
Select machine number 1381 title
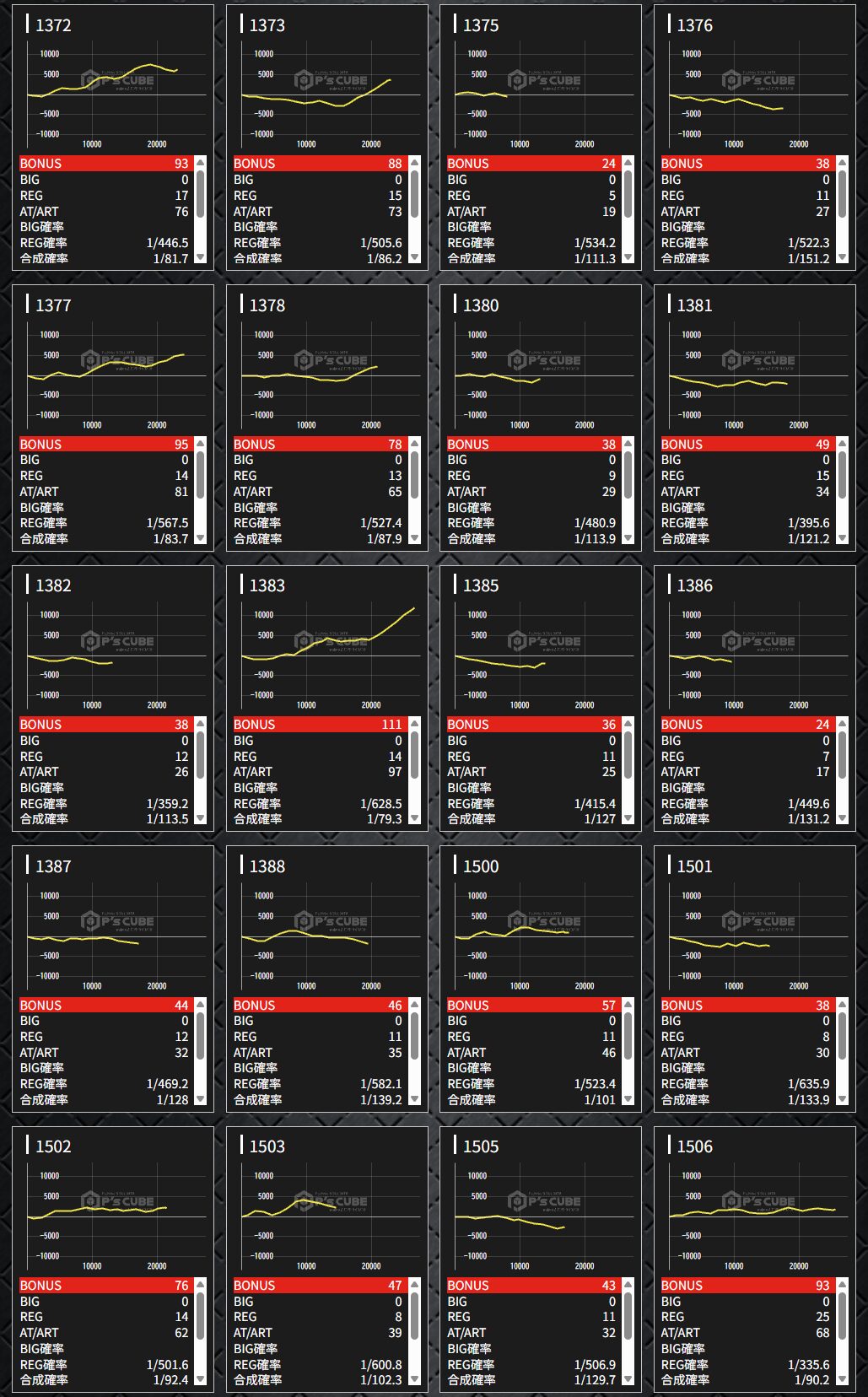(695, 305)
